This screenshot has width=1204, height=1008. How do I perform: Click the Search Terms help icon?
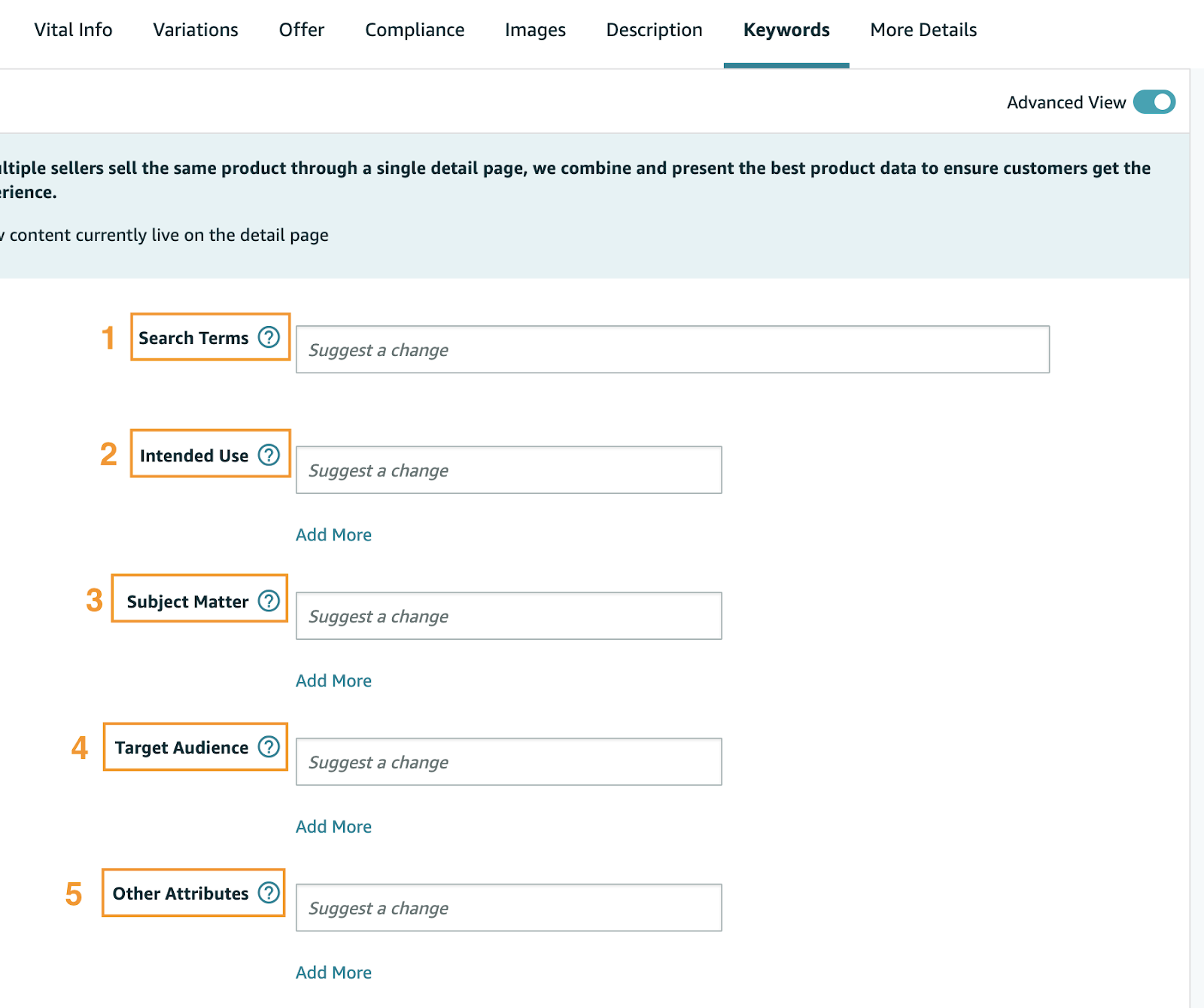(269, 337)
